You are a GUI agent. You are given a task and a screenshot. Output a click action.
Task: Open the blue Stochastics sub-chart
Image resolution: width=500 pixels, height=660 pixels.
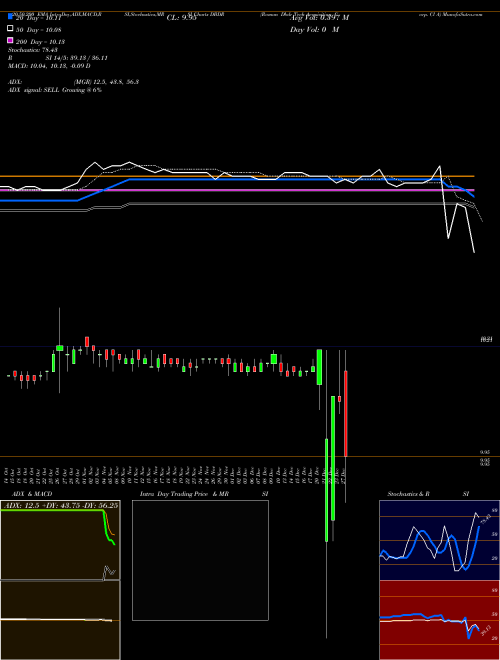click(x=439, y=540)
